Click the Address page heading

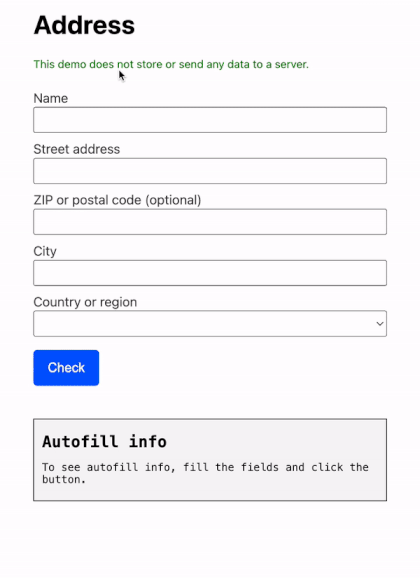[x=84, y=25]
